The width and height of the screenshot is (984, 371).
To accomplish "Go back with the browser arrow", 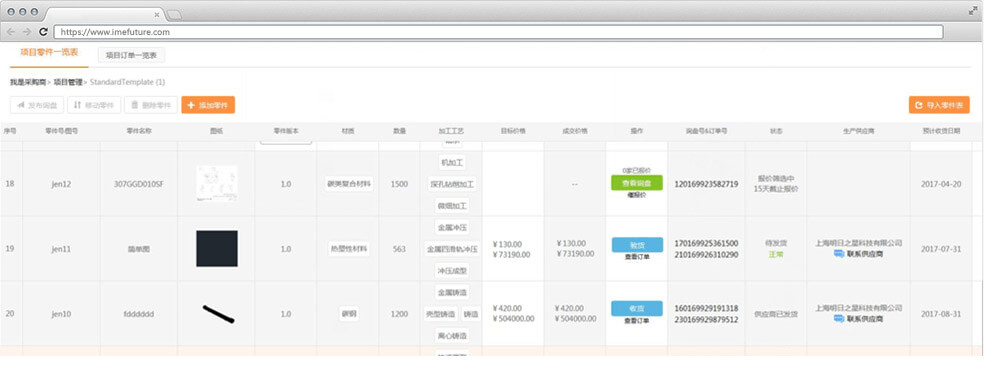I will [11, 32].
